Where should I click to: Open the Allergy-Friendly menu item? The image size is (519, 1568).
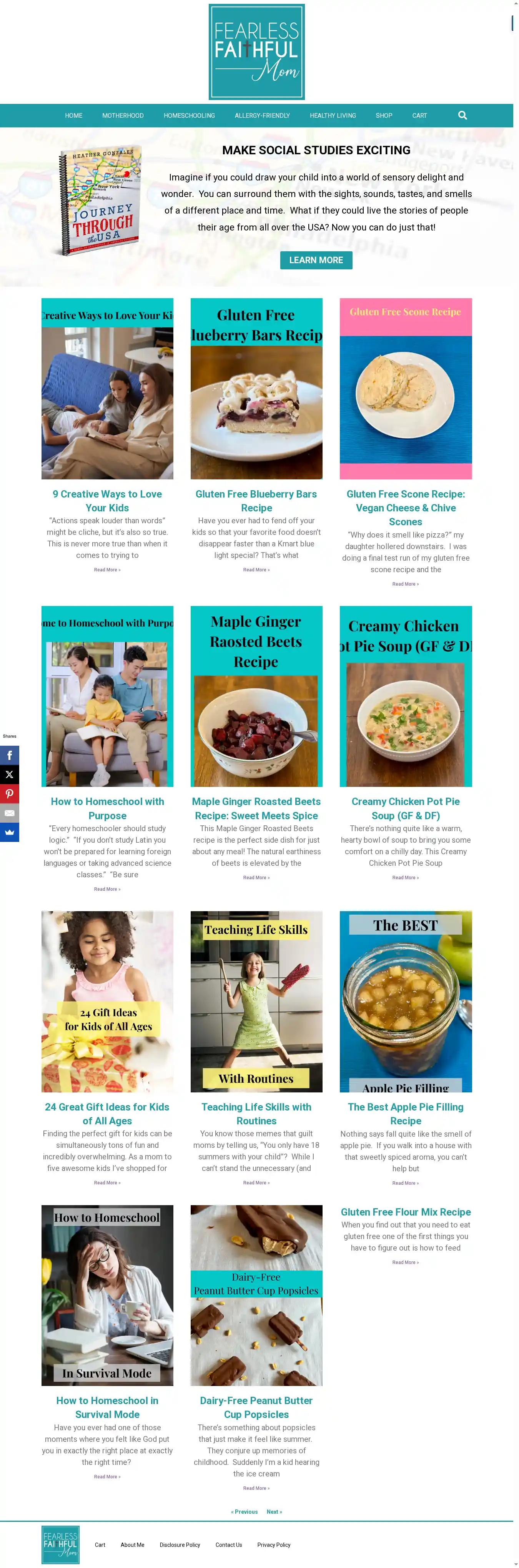pyautogui.click(x=262, y=116)
